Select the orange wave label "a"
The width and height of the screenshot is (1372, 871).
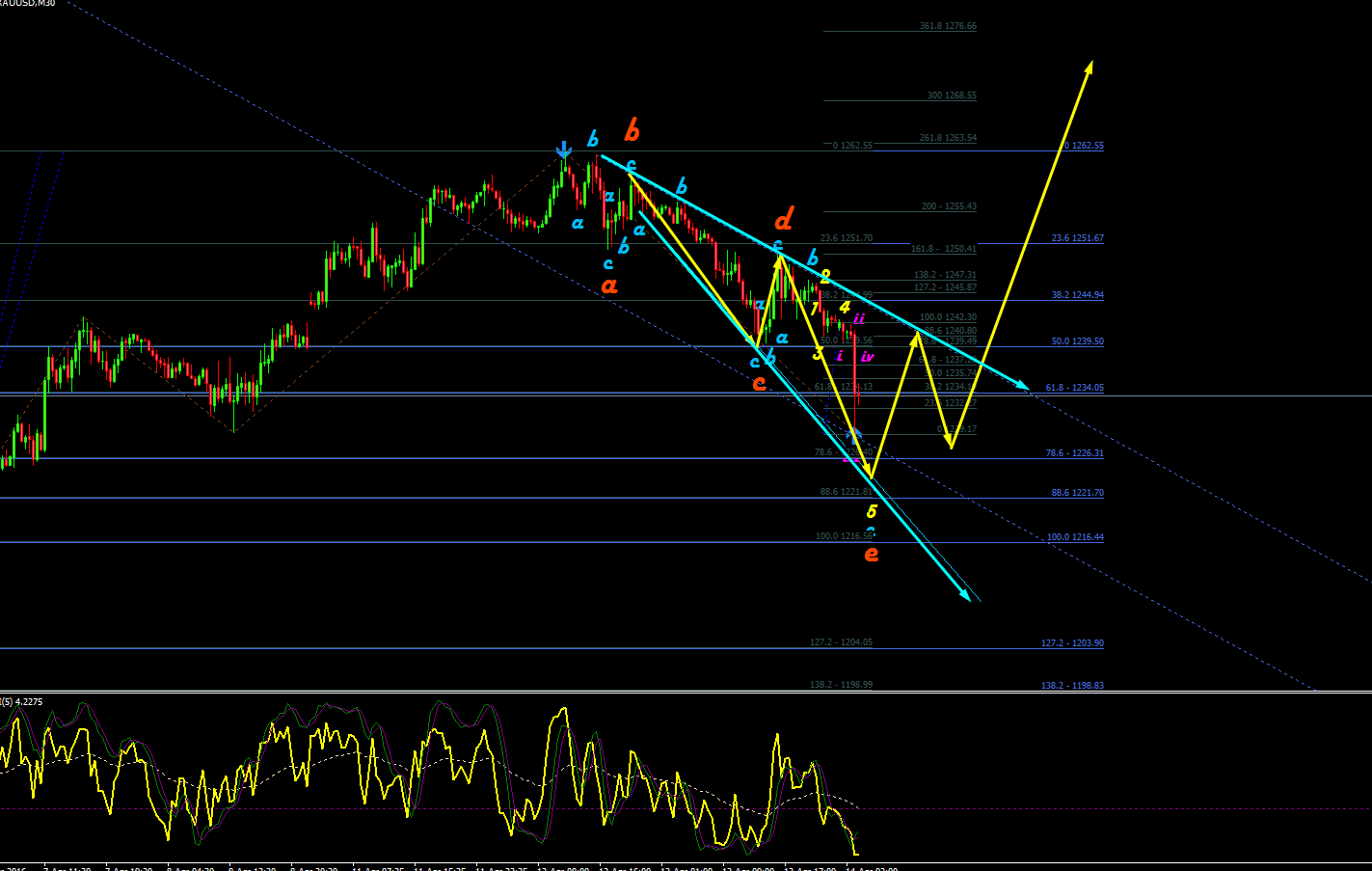click(608, 286)
